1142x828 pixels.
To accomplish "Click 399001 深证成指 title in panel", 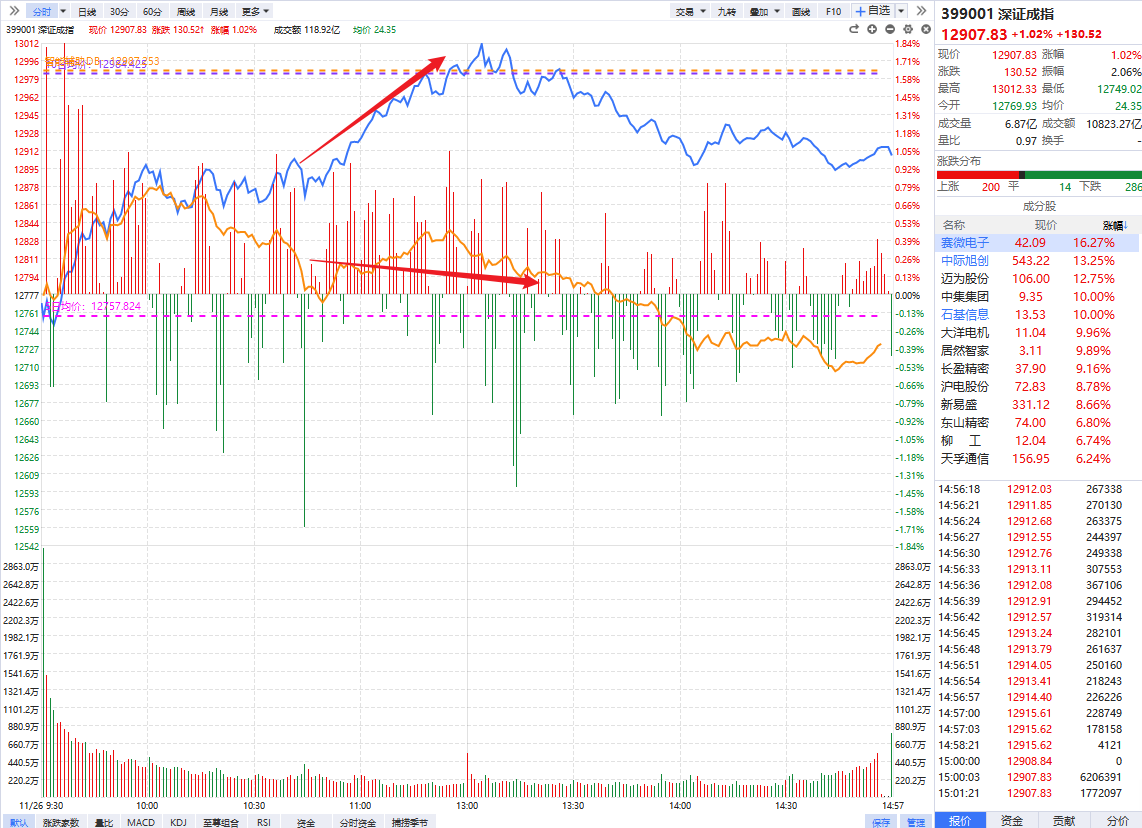I will pyautogui.click(x=997, y=13).
